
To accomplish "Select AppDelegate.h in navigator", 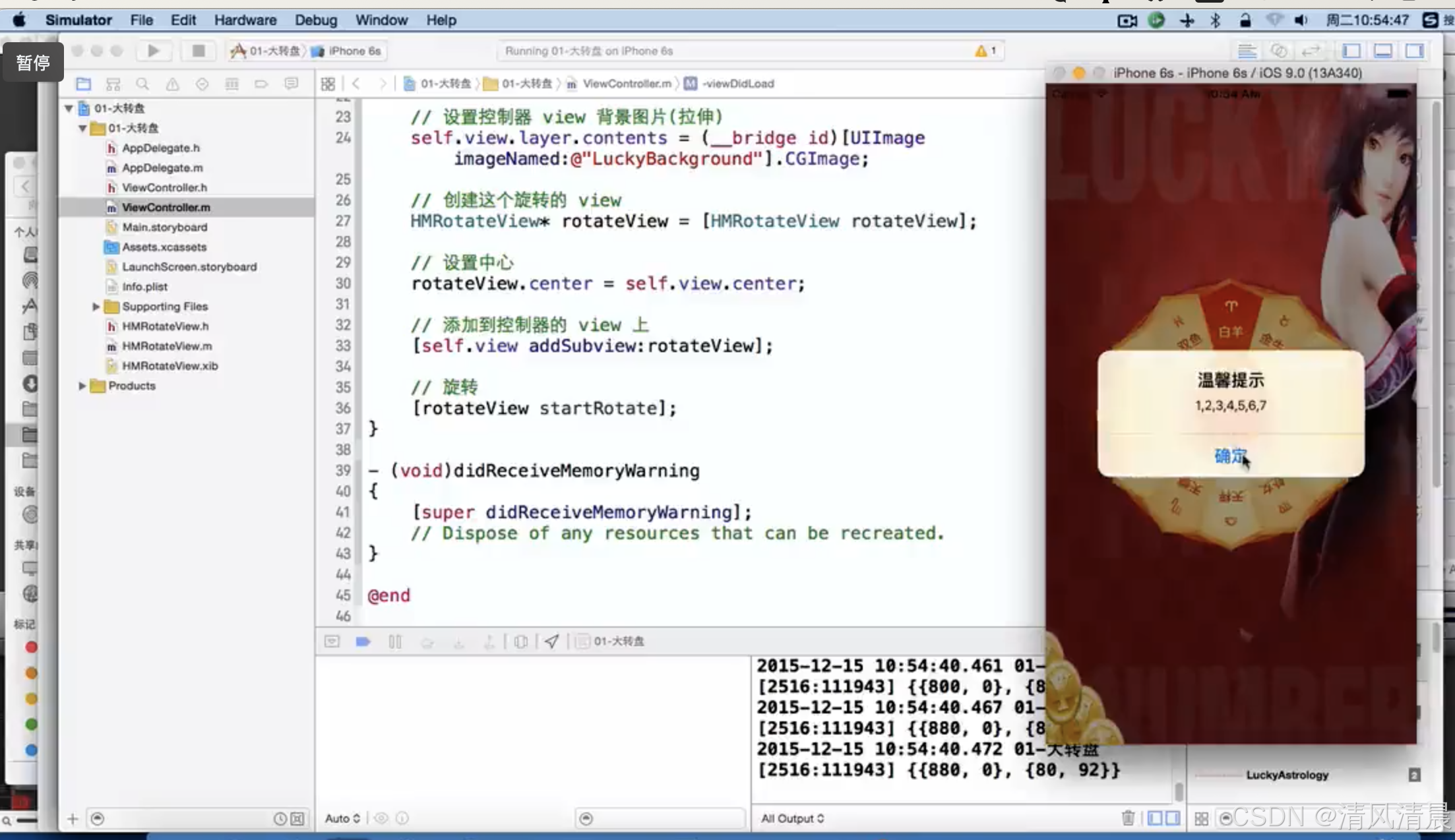I will 160,148.
